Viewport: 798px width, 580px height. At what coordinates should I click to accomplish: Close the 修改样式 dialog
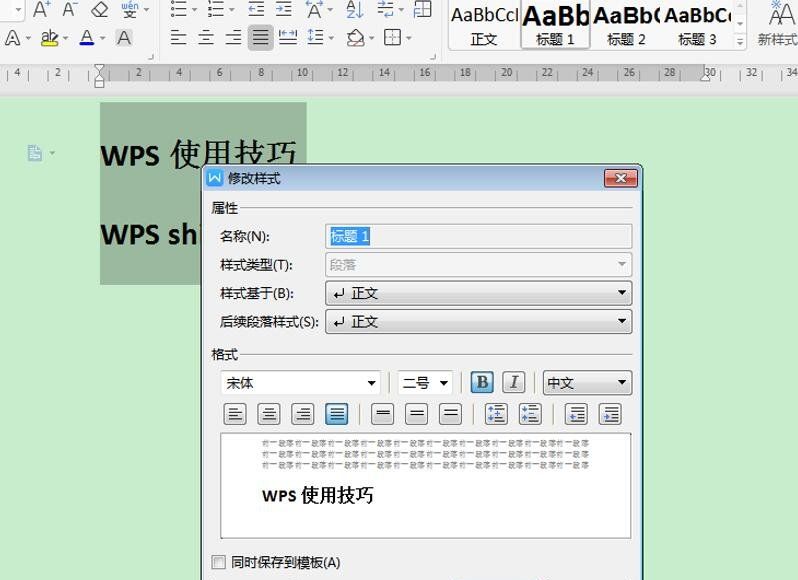click(x=620, y=178)
